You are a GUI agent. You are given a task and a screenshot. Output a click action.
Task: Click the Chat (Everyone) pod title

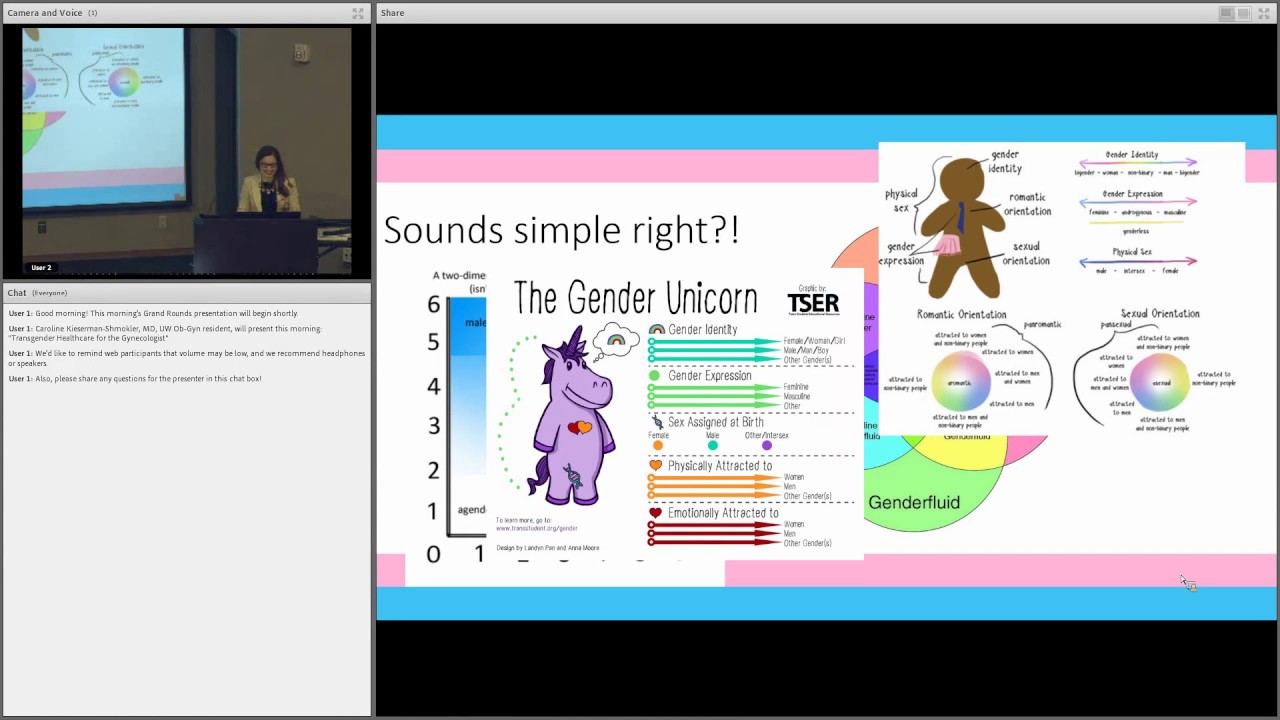37,293
